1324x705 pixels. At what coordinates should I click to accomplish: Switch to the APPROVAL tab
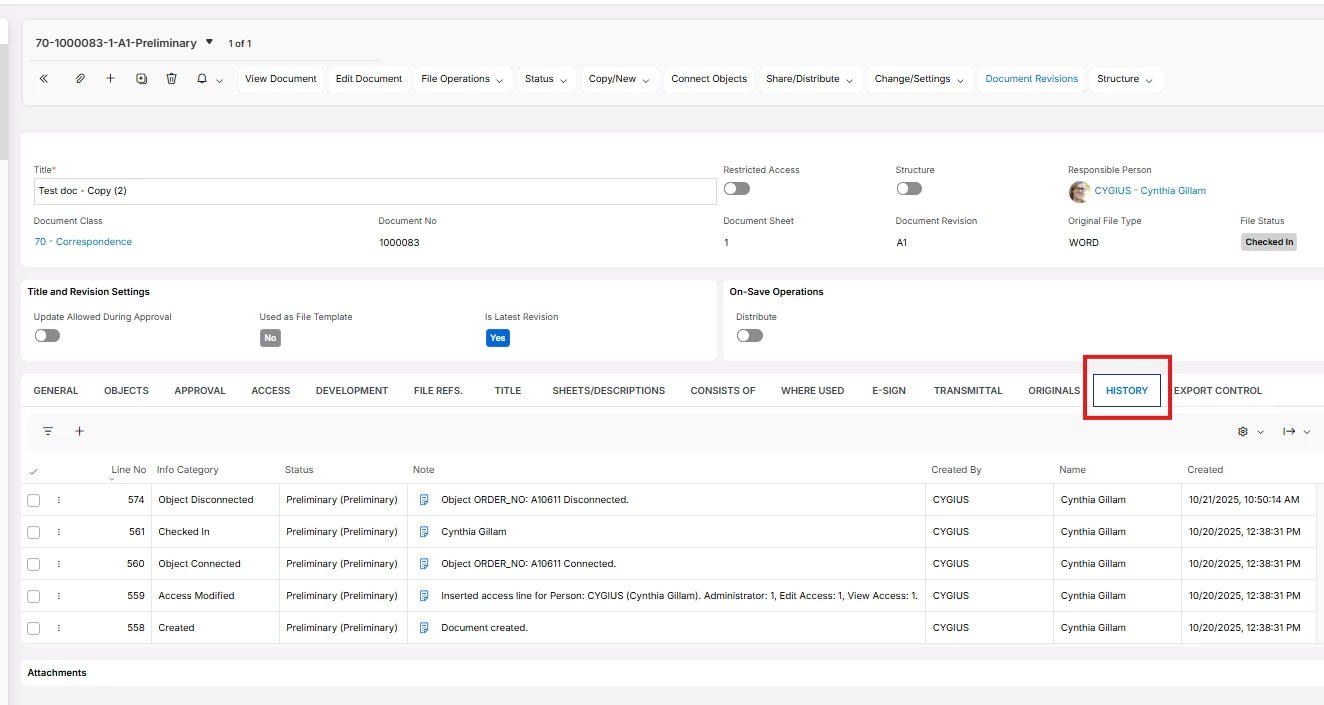click(x=200, y=391)
